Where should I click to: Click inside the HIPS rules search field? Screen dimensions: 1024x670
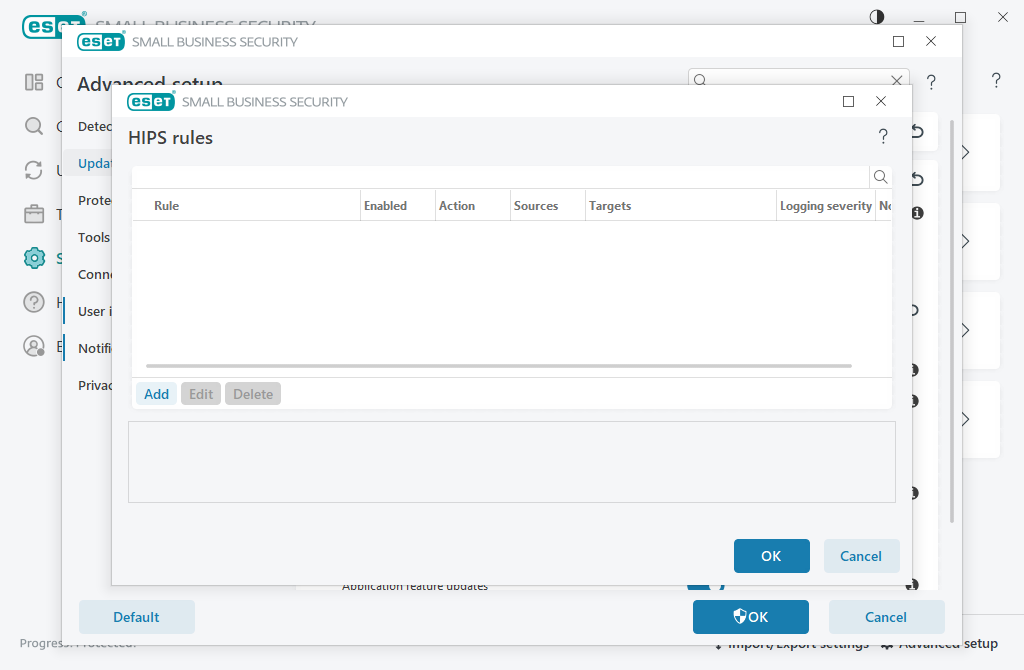(x=500, y=176)
